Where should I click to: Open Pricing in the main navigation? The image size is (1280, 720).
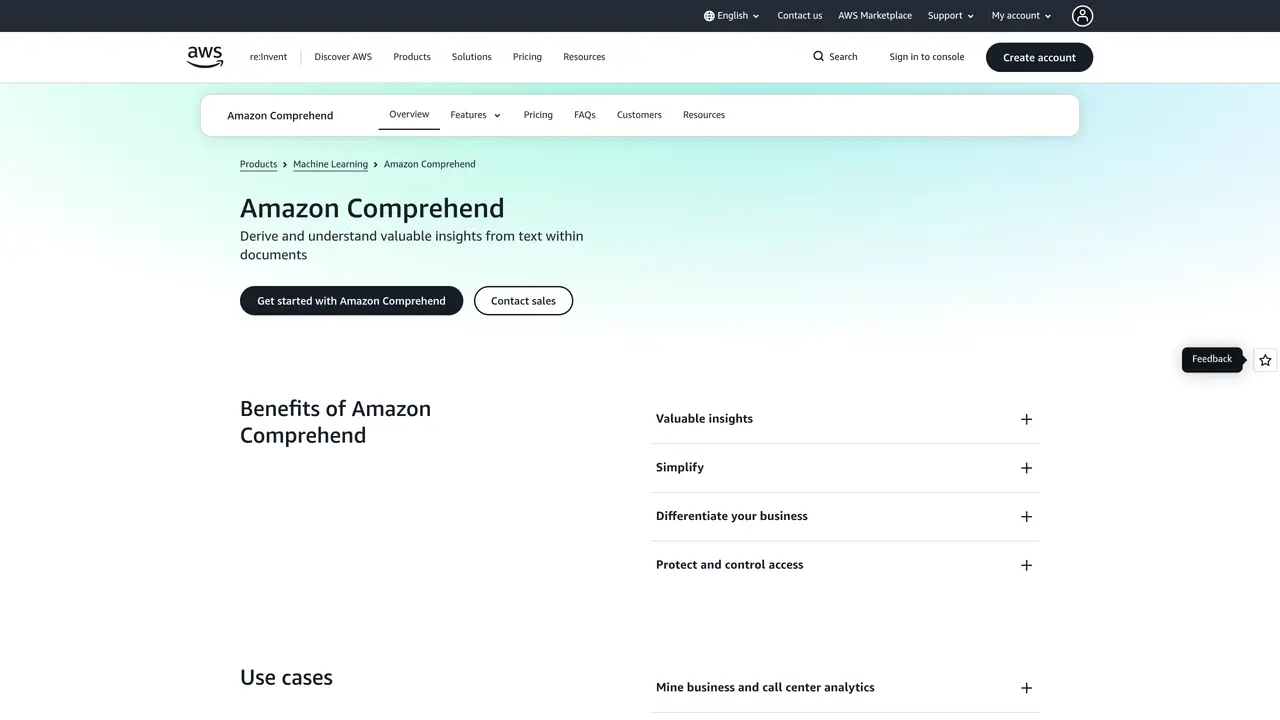click(x=527, y=57)
